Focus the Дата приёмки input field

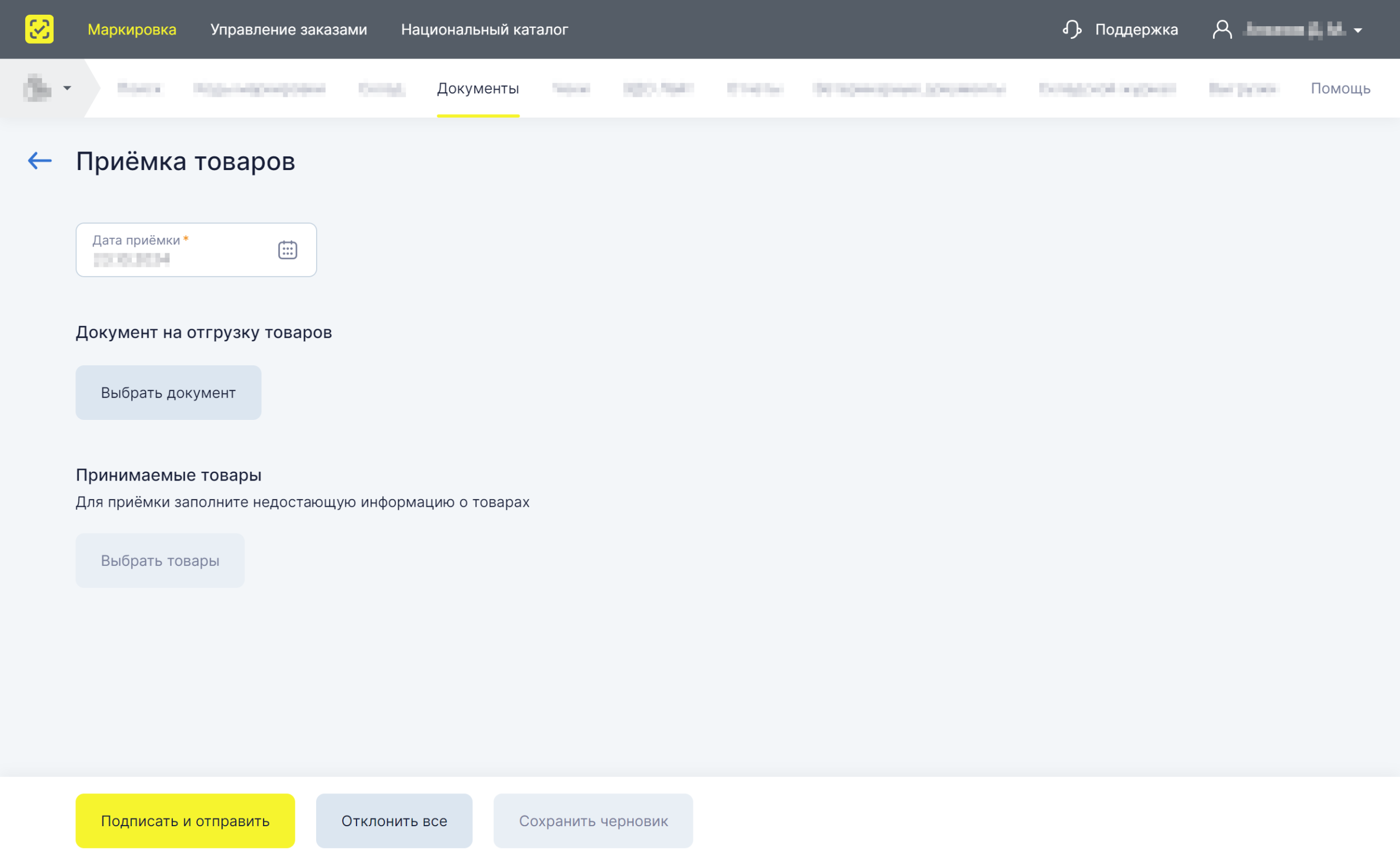coord(196,250)
